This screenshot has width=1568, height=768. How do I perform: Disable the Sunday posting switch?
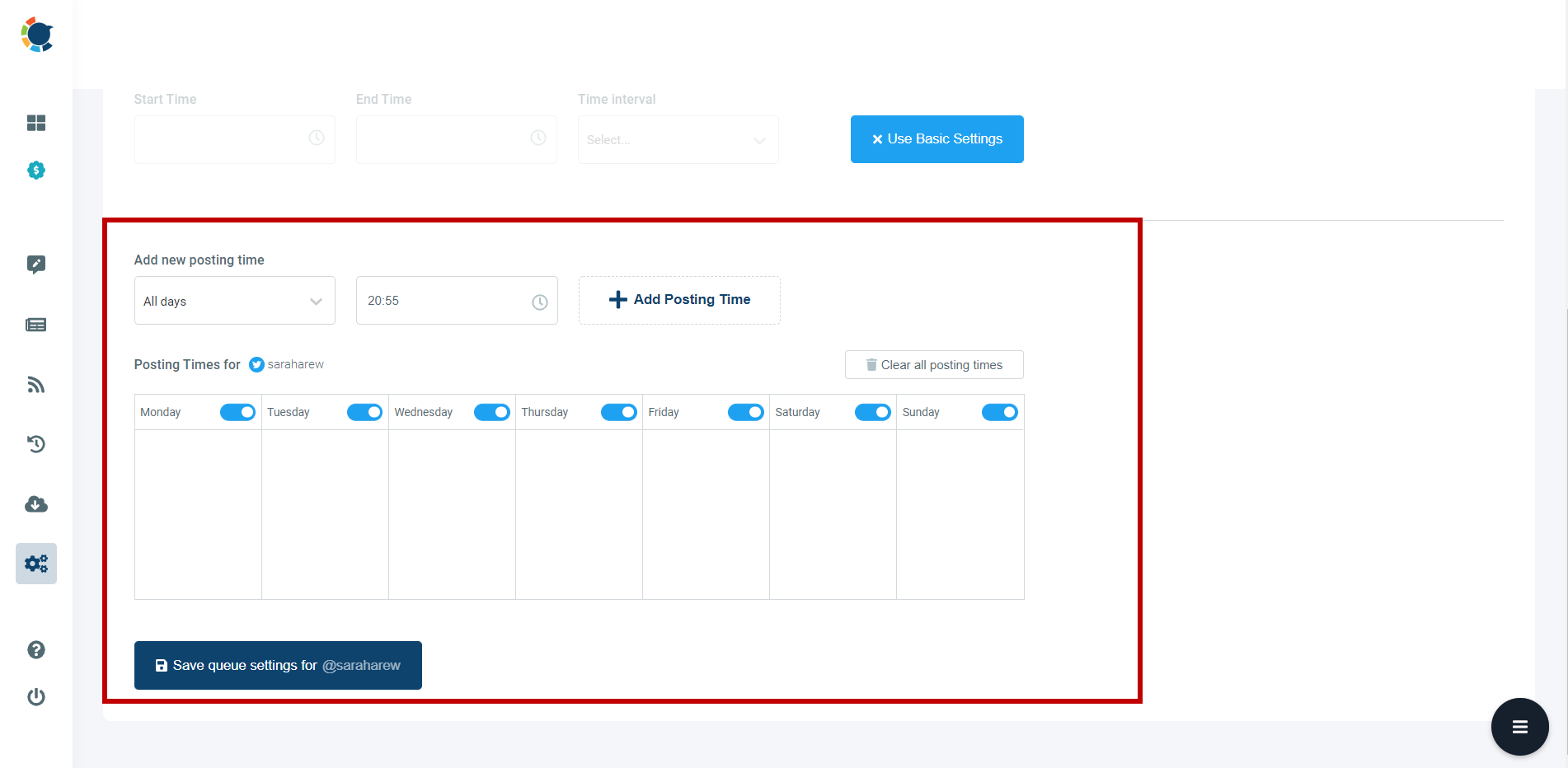click(x=1000, y=412)
